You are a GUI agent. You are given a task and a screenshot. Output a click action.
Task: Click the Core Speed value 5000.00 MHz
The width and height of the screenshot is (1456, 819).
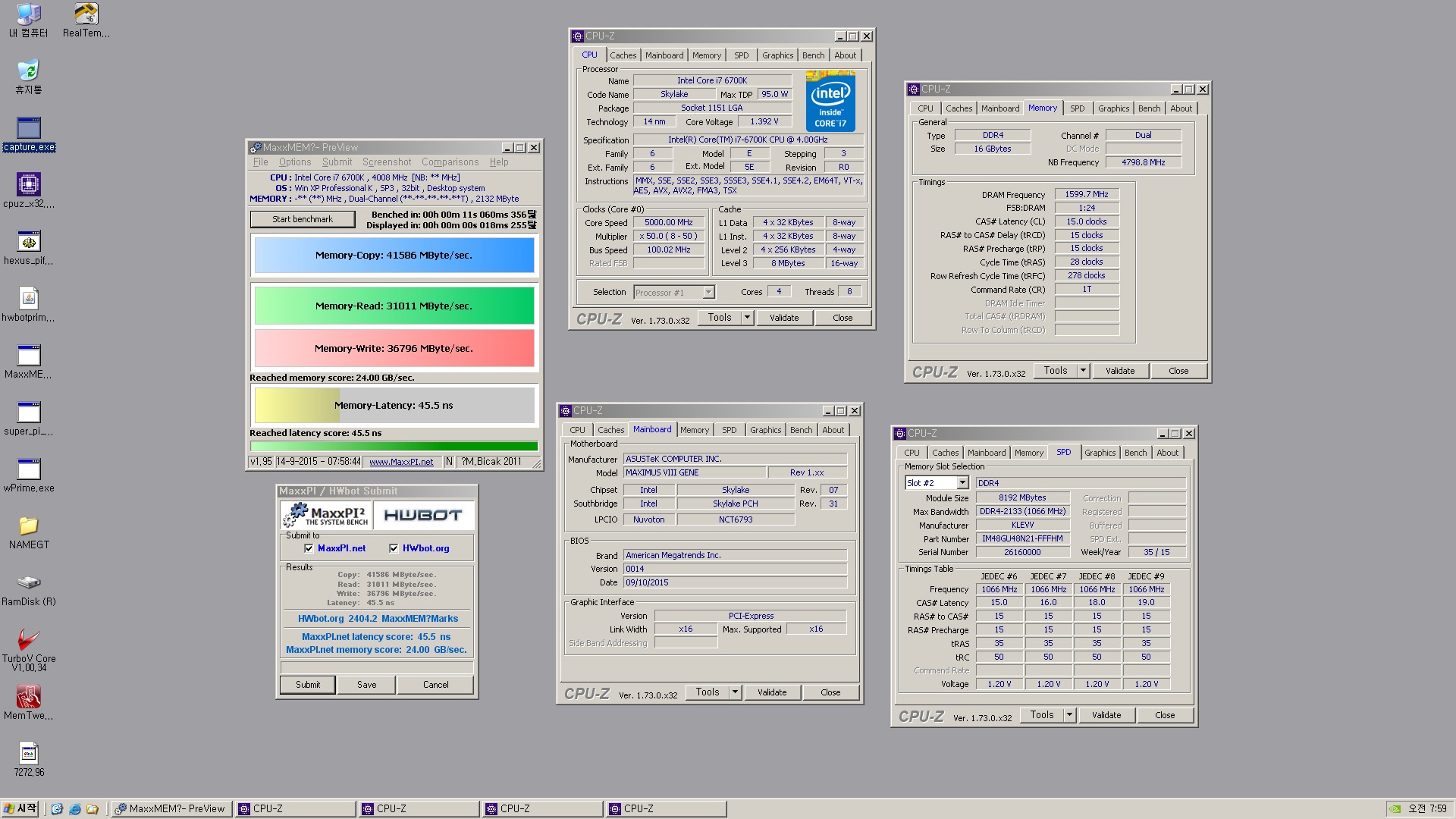669,223
